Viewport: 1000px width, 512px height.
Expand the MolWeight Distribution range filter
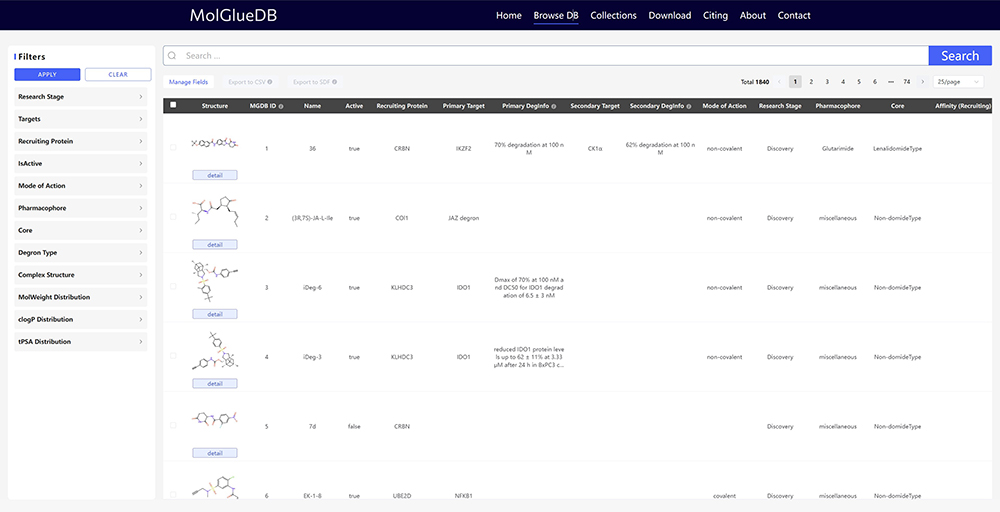(x=80, y=297)
